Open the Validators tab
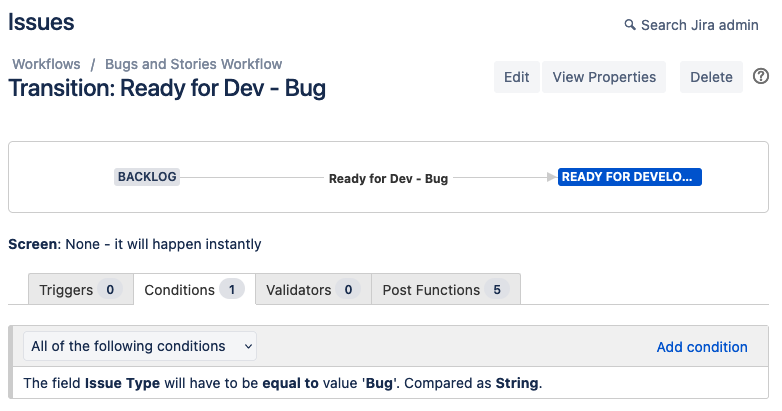 [312, 290]
